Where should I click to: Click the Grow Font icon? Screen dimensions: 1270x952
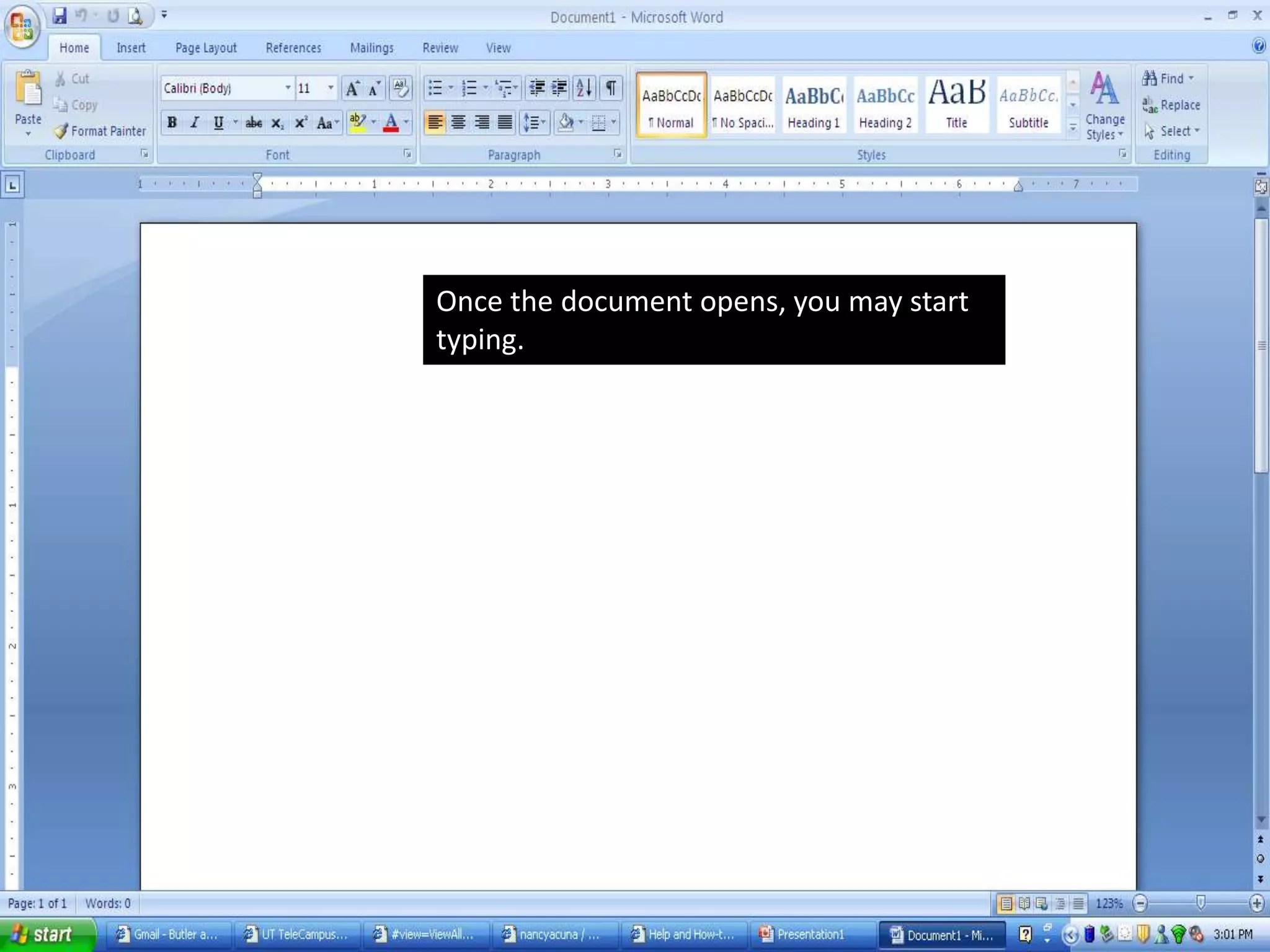[x=352, y=88]
